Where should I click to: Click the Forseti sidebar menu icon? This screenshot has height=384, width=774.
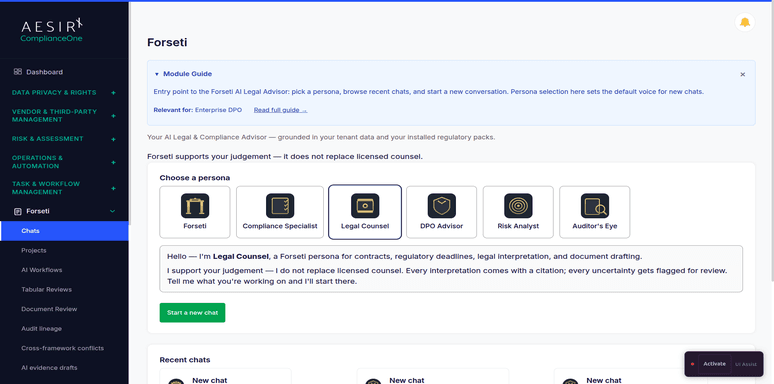[18, 211]
